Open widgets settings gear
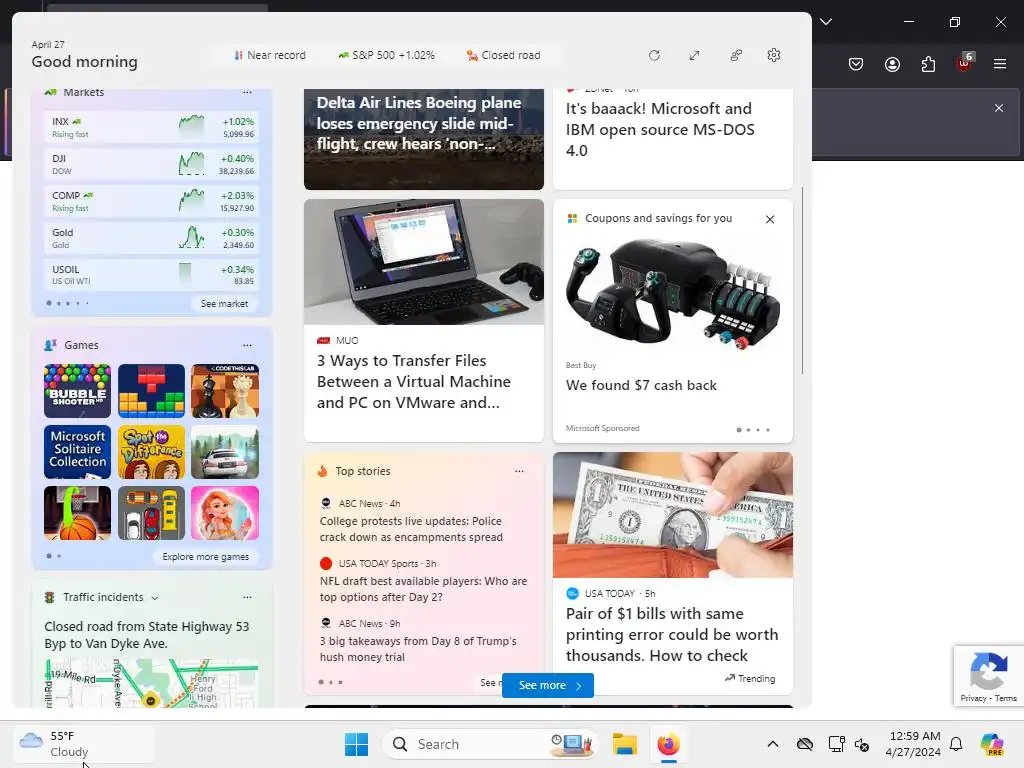 (x=774, y=56)
